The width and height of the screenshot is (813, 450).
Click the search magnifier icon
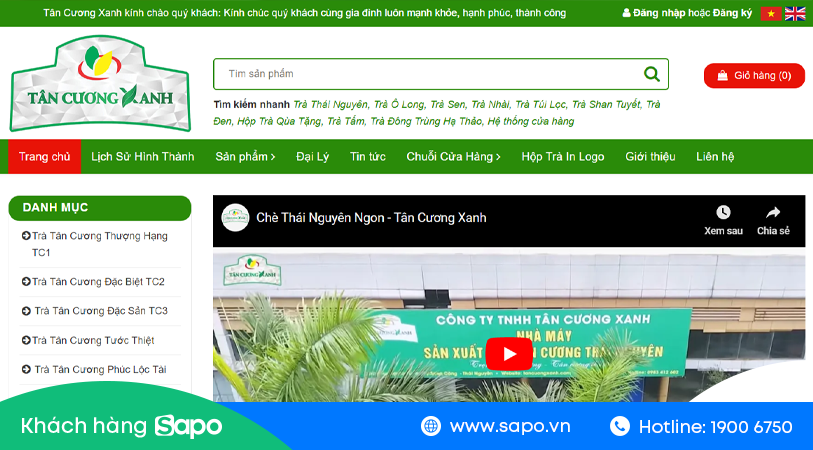[x=652, y=74]
